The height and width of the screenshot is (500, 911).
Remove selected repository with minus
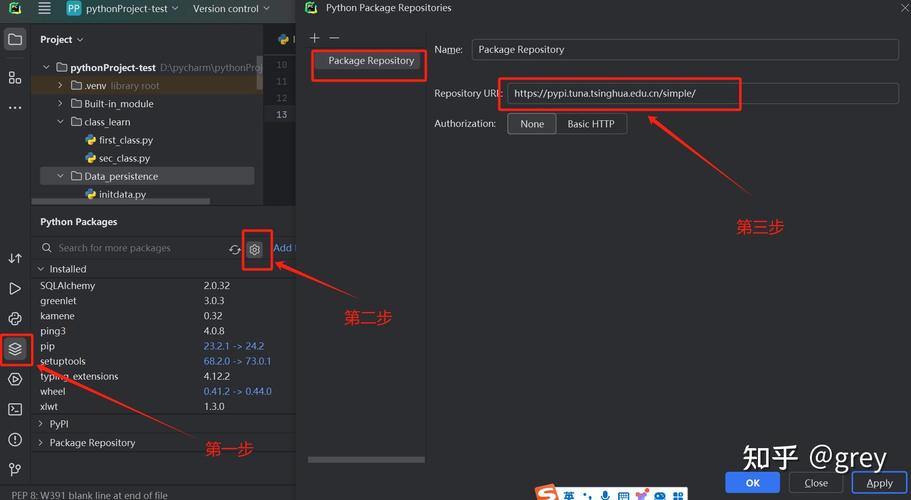pos(334,38)
